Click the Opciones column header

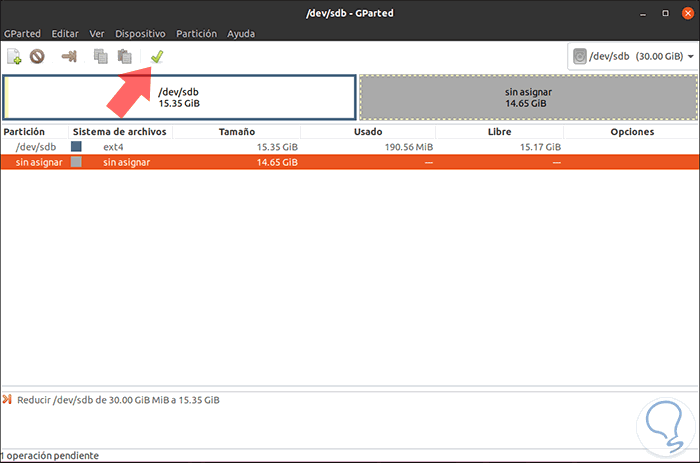[632, 132]
